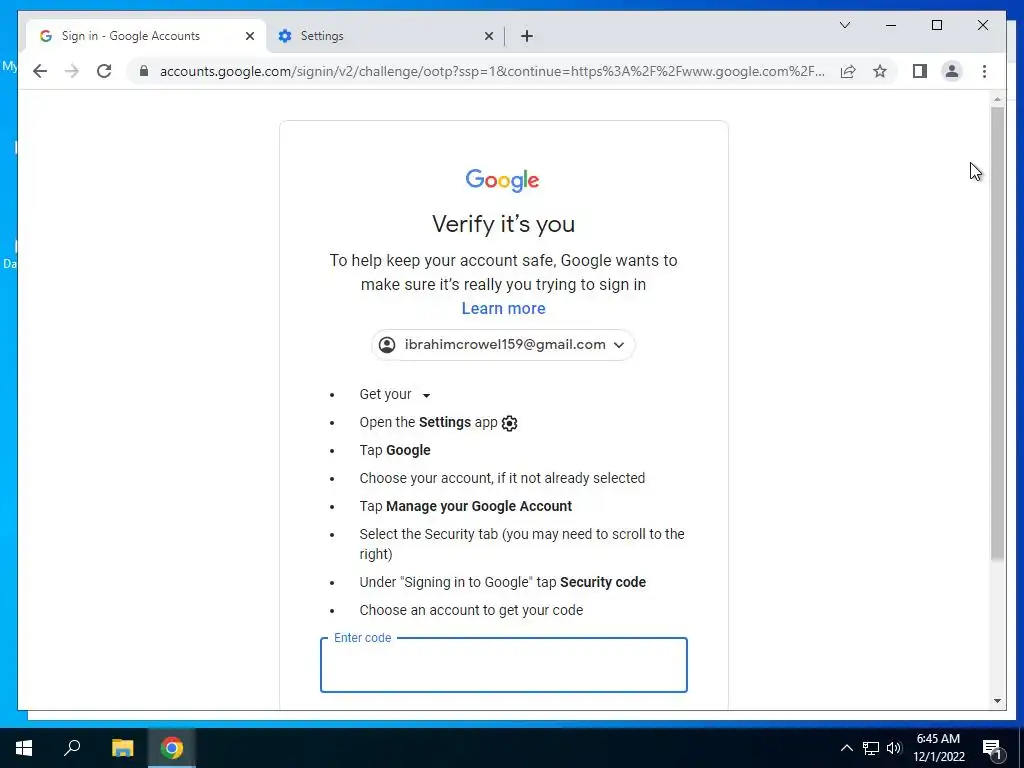1024x768 pixels.
Task: Click the 'Tap Google' instruction
Action: point(395,450)
